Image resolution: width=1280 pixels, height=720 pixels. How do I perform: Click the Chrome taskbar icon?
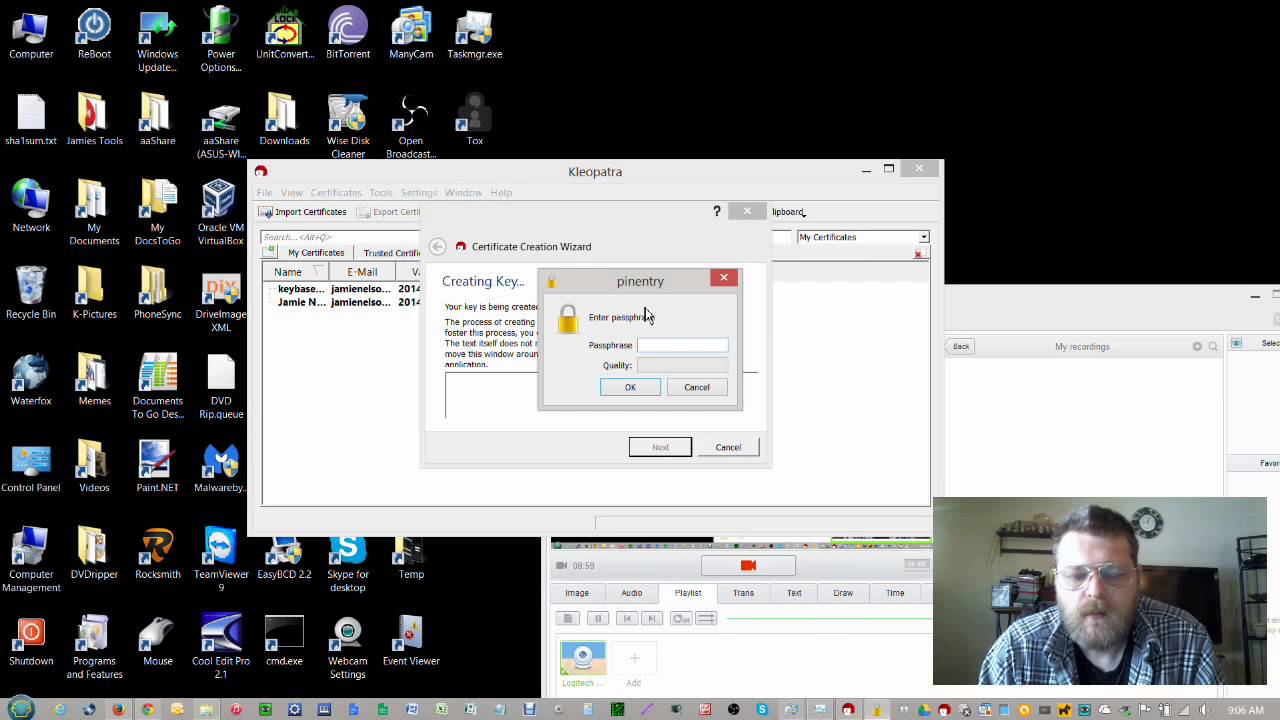tap(147, 709)
